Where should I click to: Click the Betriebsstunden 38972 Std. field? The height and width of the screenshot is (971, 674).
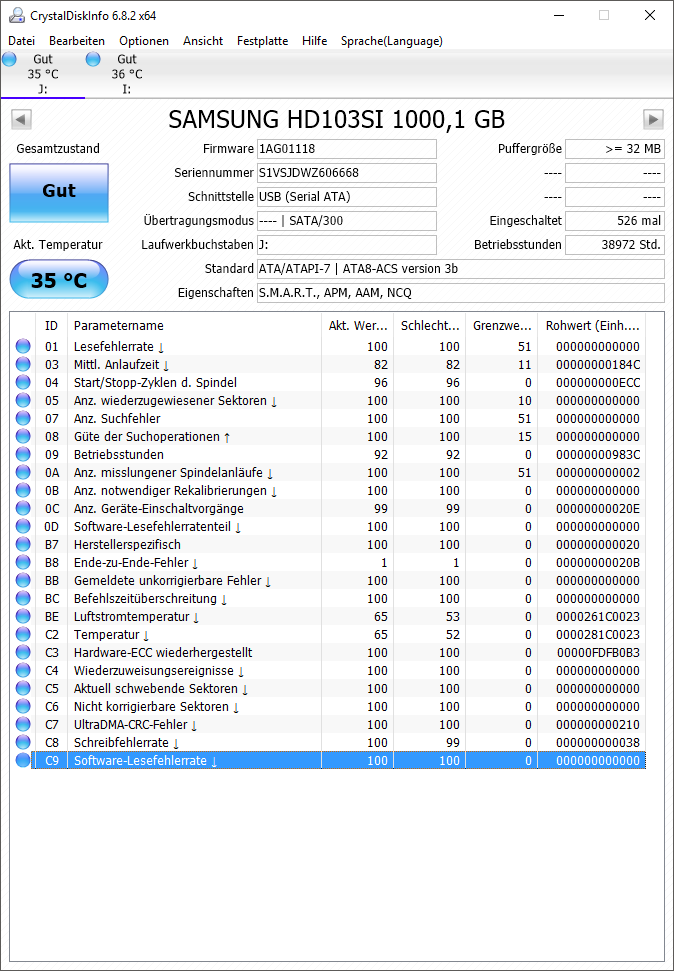pyautogui.click(x=615, y=245)
